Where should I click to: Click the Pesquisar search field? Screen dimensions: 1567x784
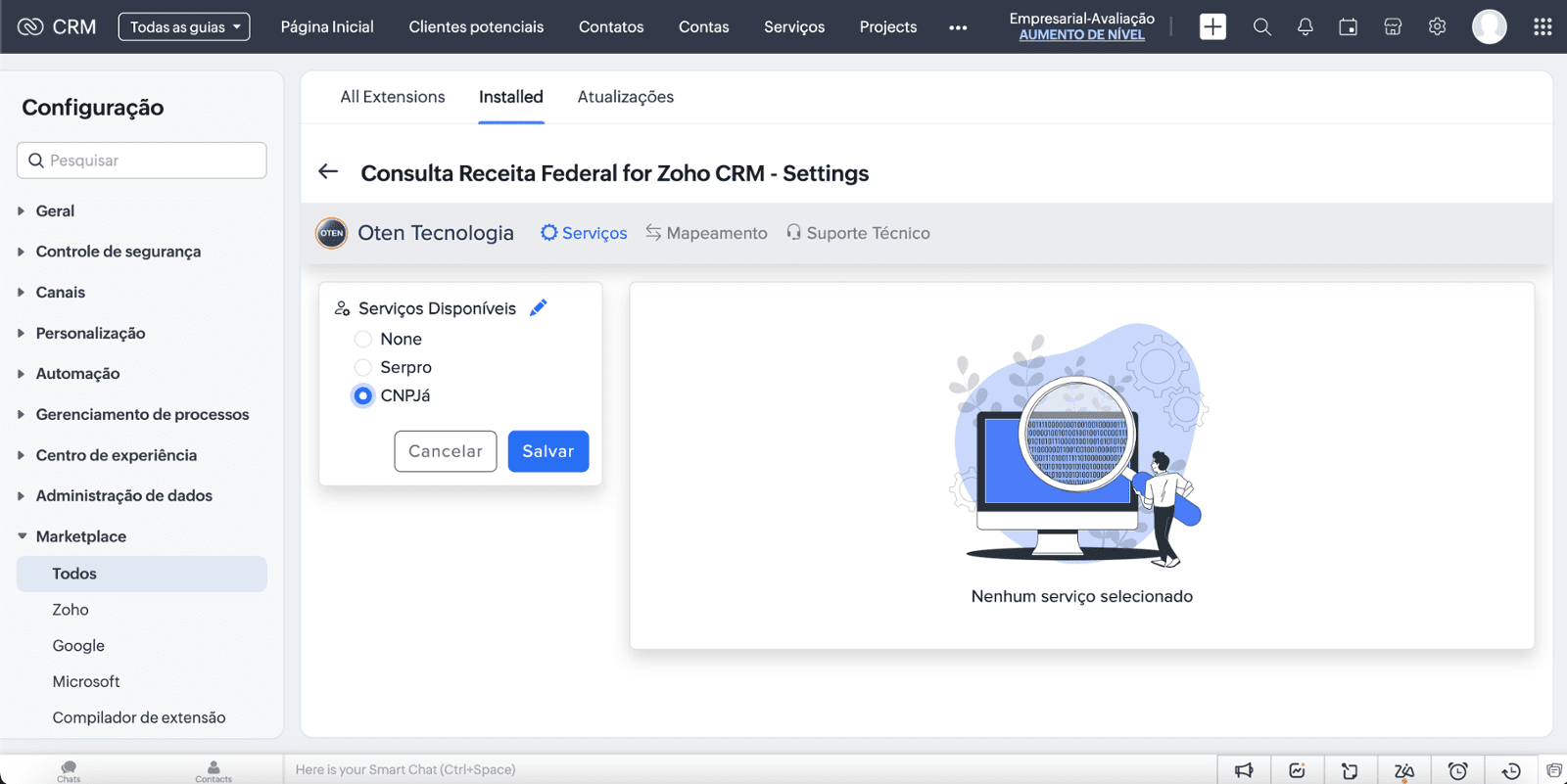click(x=142, y=161)
